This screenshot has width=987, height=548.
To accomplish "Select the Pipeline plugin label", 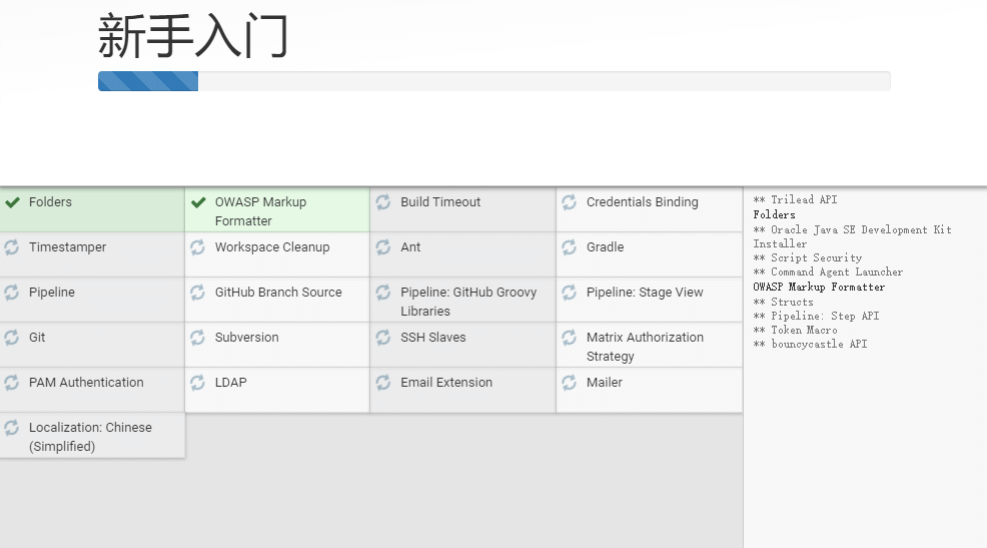I will pos(52,292).
